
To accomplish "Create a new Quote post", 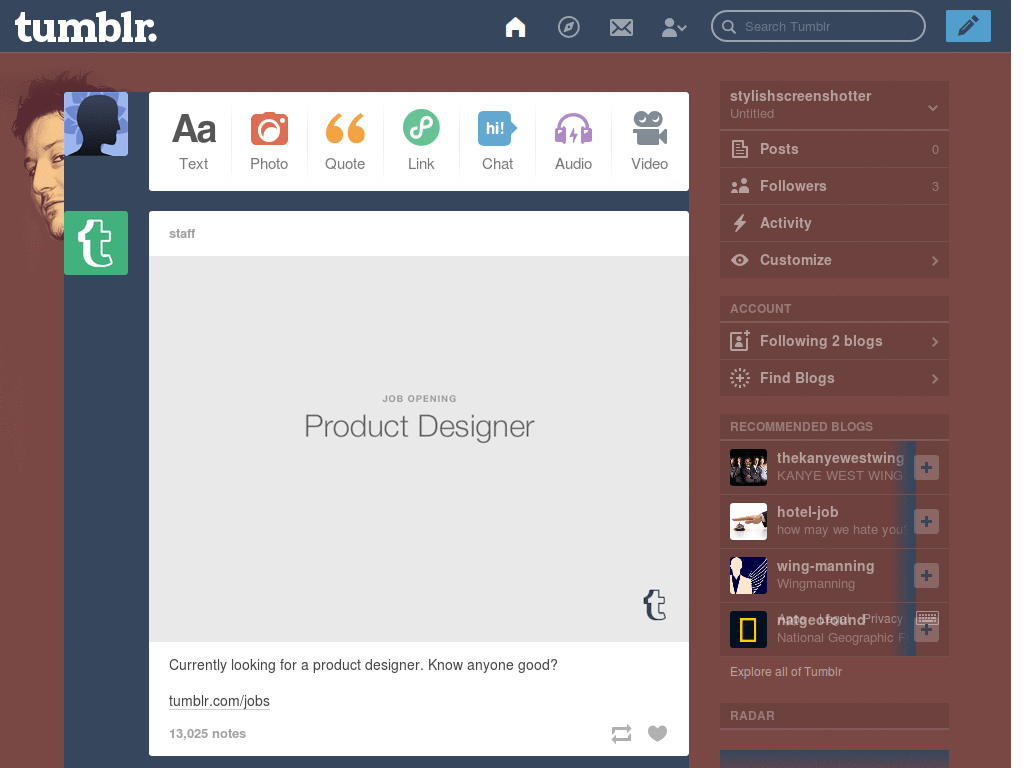I will (x=345, y=141).
